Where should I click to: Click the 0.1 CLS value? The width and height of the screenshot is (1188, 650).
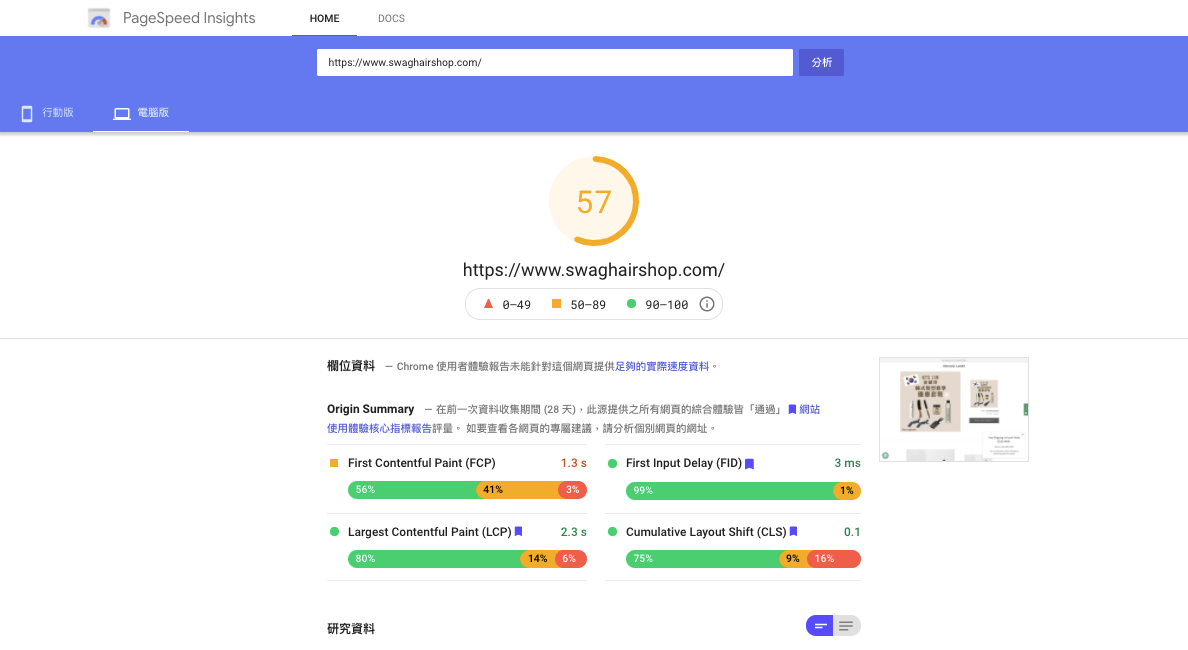point(852,532)
